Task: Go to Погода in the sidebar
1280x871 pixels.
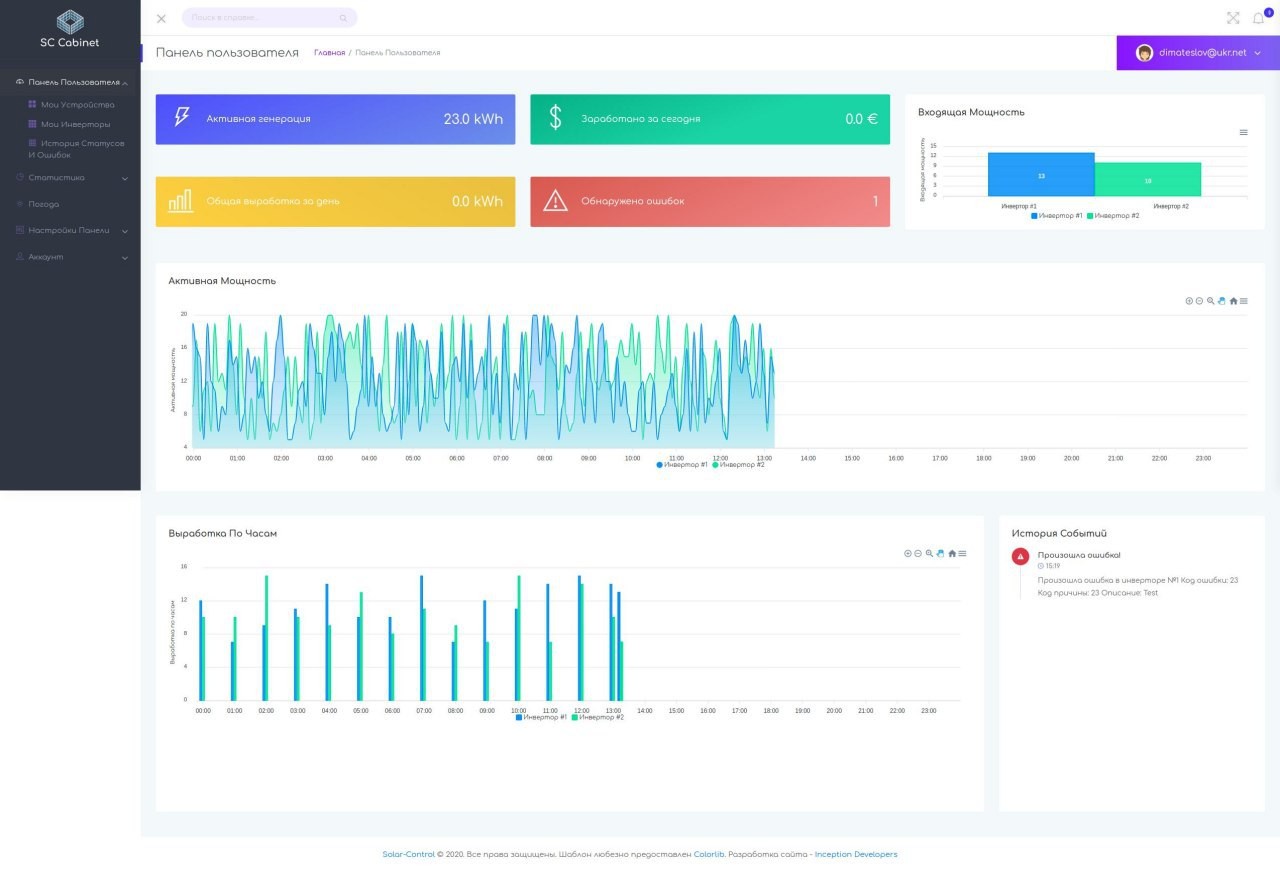Action: (44, 204)
